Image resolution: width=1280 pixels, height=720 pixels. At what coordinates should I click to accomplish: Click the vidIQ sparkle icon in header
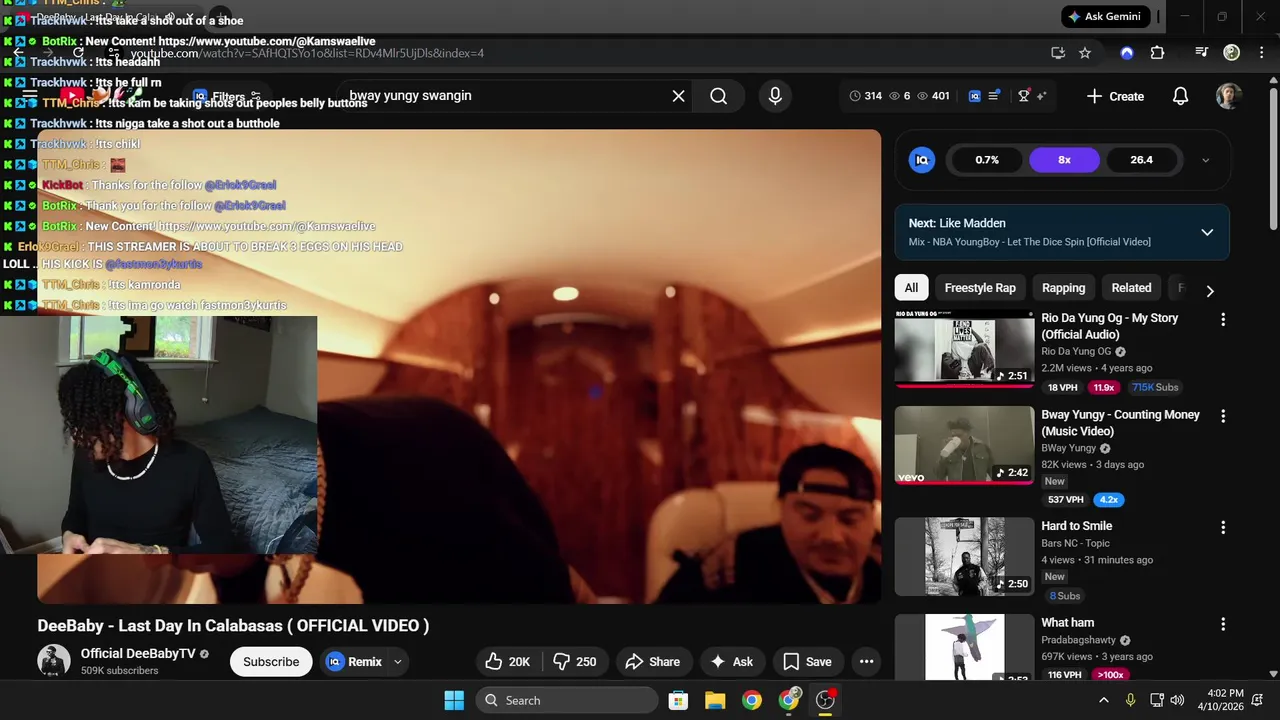pos(1041,96)
